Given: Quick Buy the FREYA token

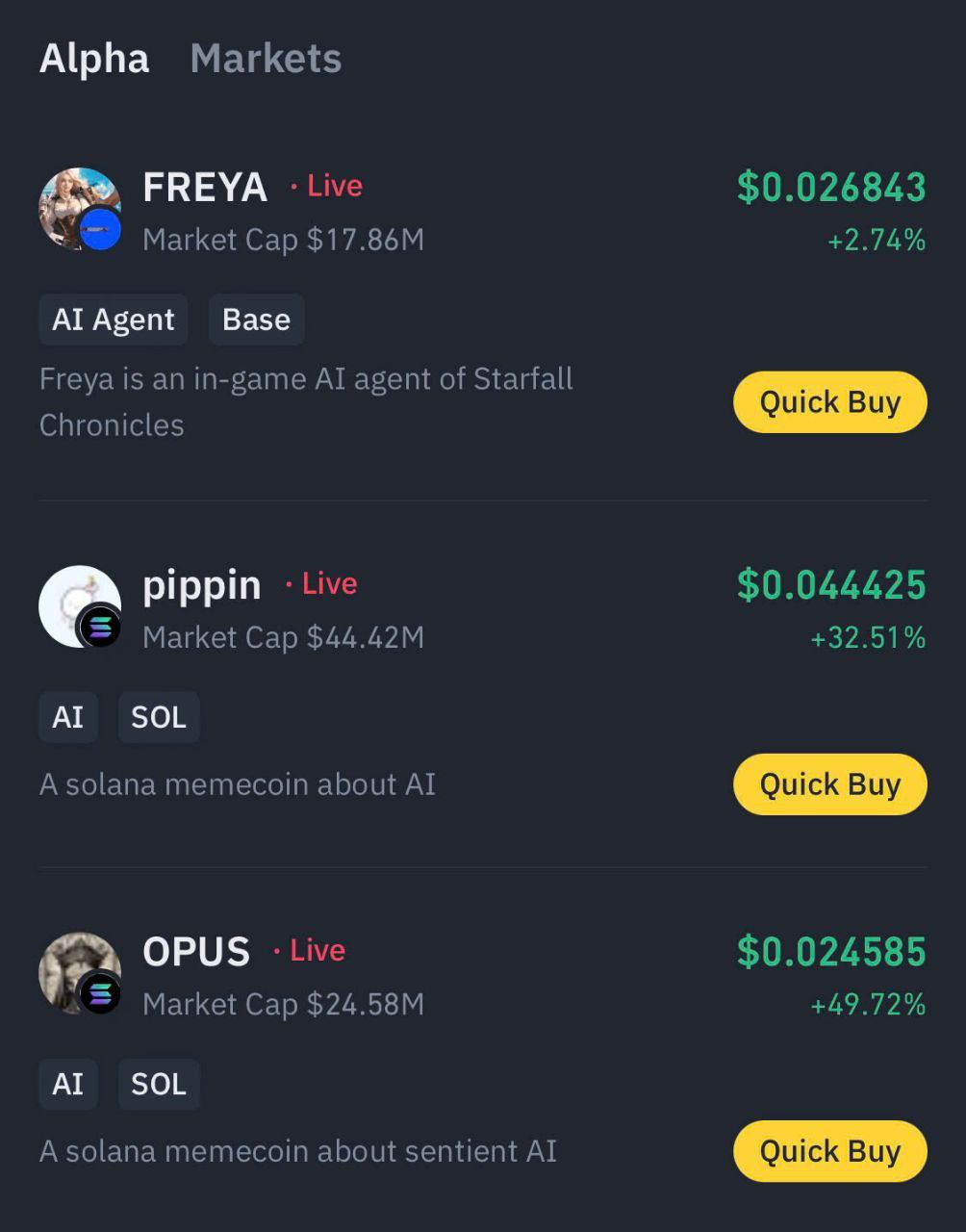Looking at the screenshot, I should click(x=830, y=402).
